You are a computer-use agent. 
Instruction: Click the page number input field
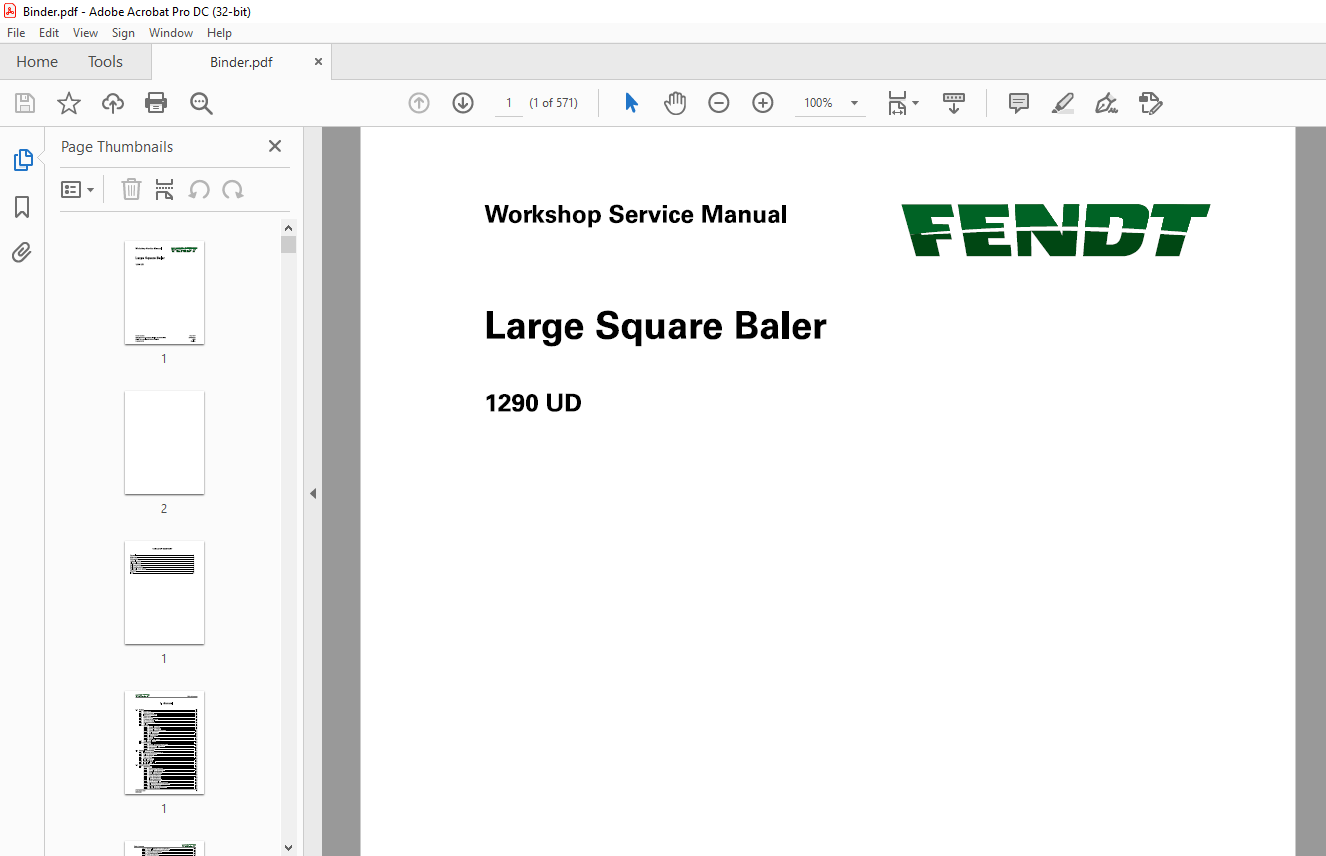pyautogui.click(x=509, y=103)
